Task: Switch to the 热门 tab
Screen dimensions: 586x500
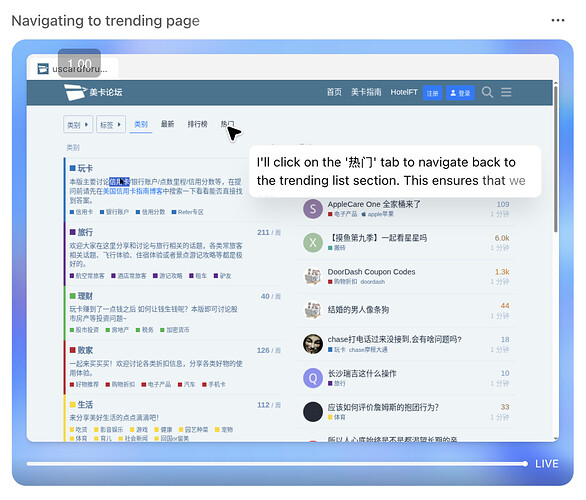Action: (228, 124)
